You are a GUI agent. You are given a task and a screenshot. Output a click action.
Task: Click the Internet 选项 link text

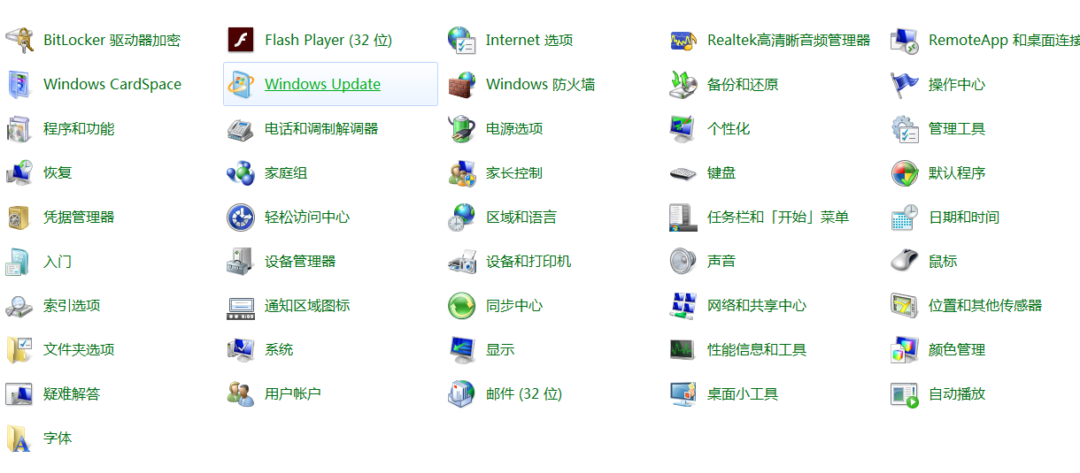[529, 40]
